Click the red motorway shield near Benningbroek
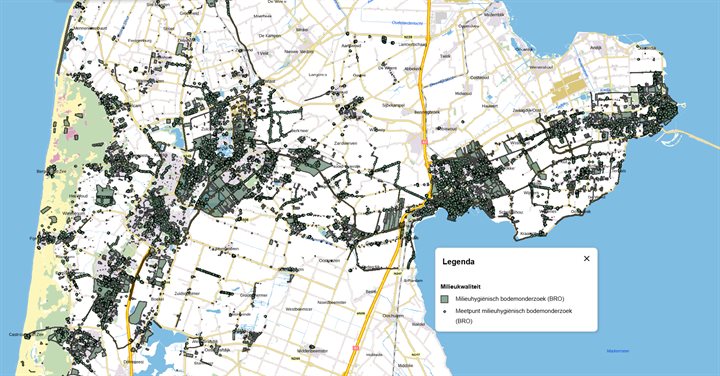This screenshot has width=720, height=376. pos(424,142)
